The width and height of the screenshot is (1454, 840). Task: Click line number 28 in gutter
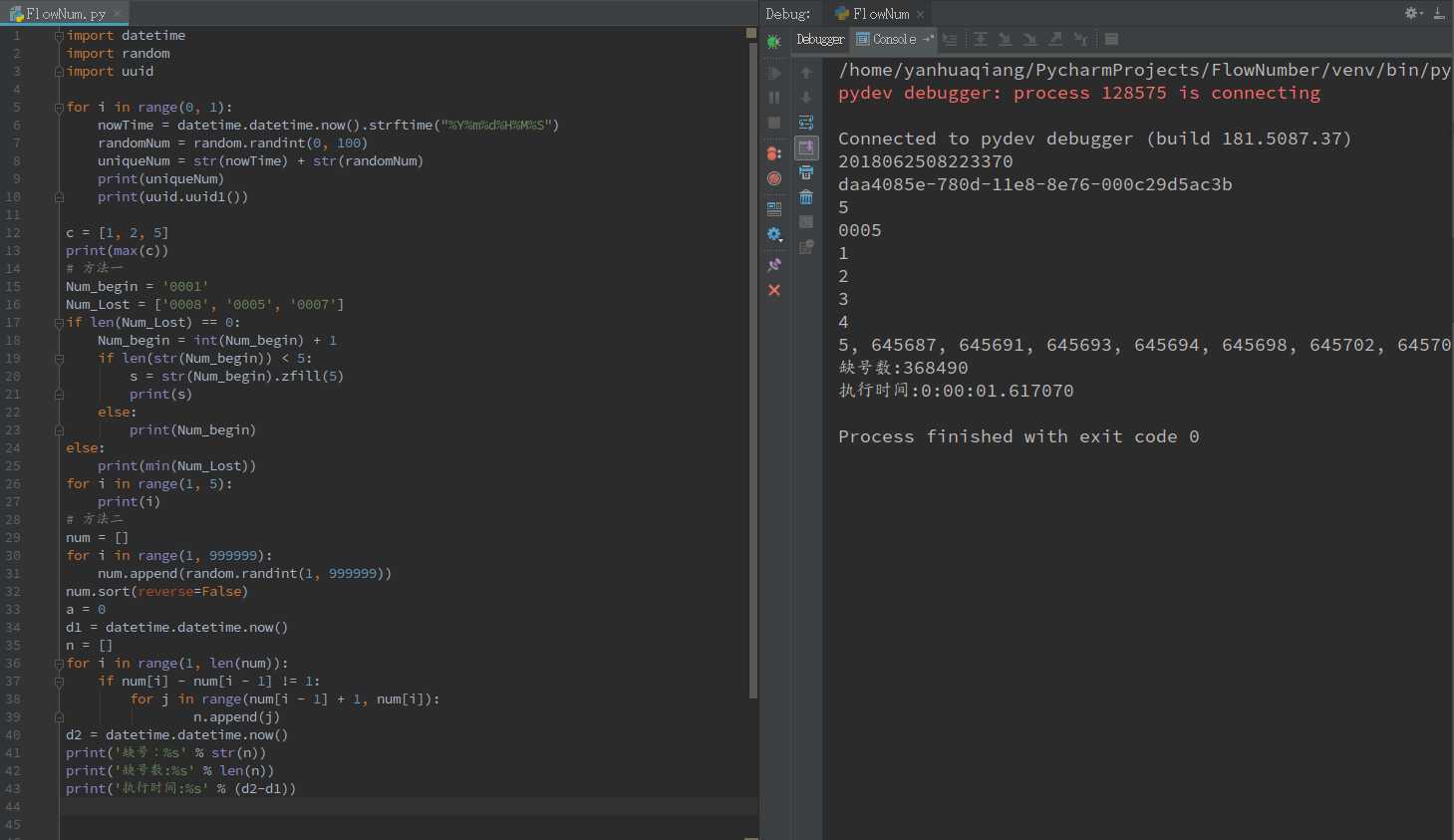(x=13, y=519)
